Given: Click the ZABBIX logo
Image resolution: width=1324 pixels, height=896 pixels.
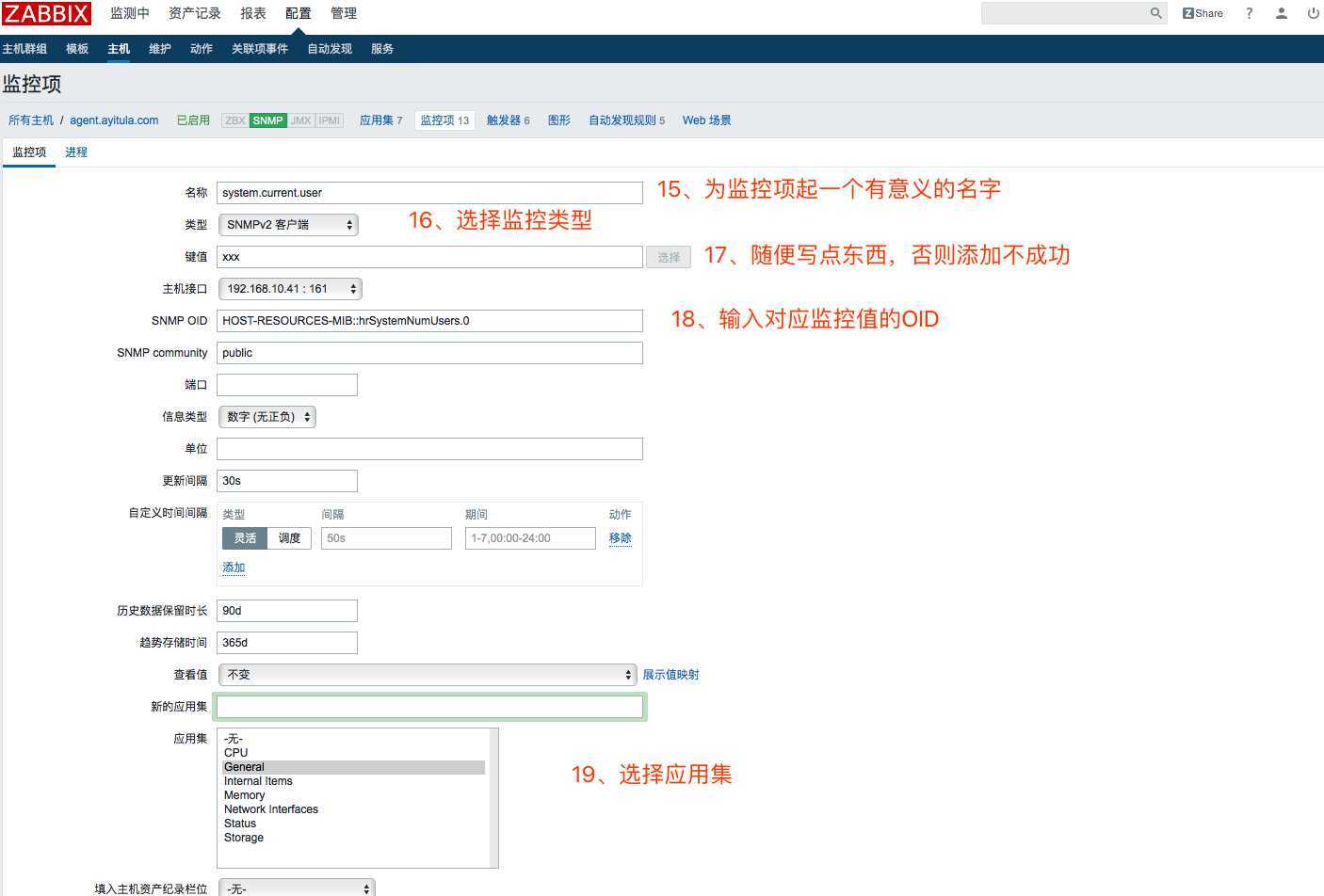Looking at the screenshot, I should pyautogui.click(x=46, y=13).
